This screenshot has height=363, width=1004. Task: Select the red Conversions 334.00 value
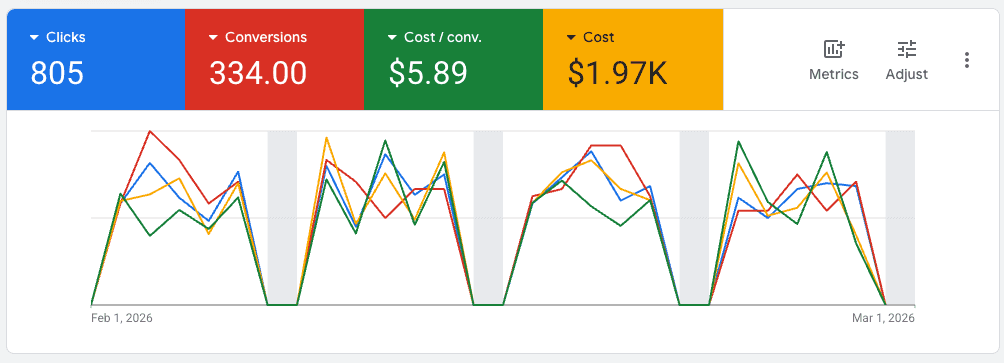pyautogui.click(x=258, y=73)
